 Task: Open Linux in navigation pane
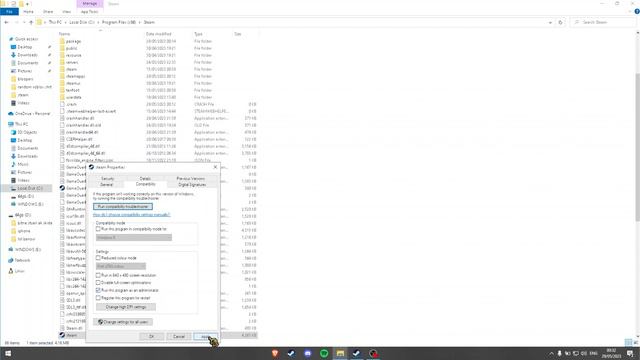[x=19, y=271]
